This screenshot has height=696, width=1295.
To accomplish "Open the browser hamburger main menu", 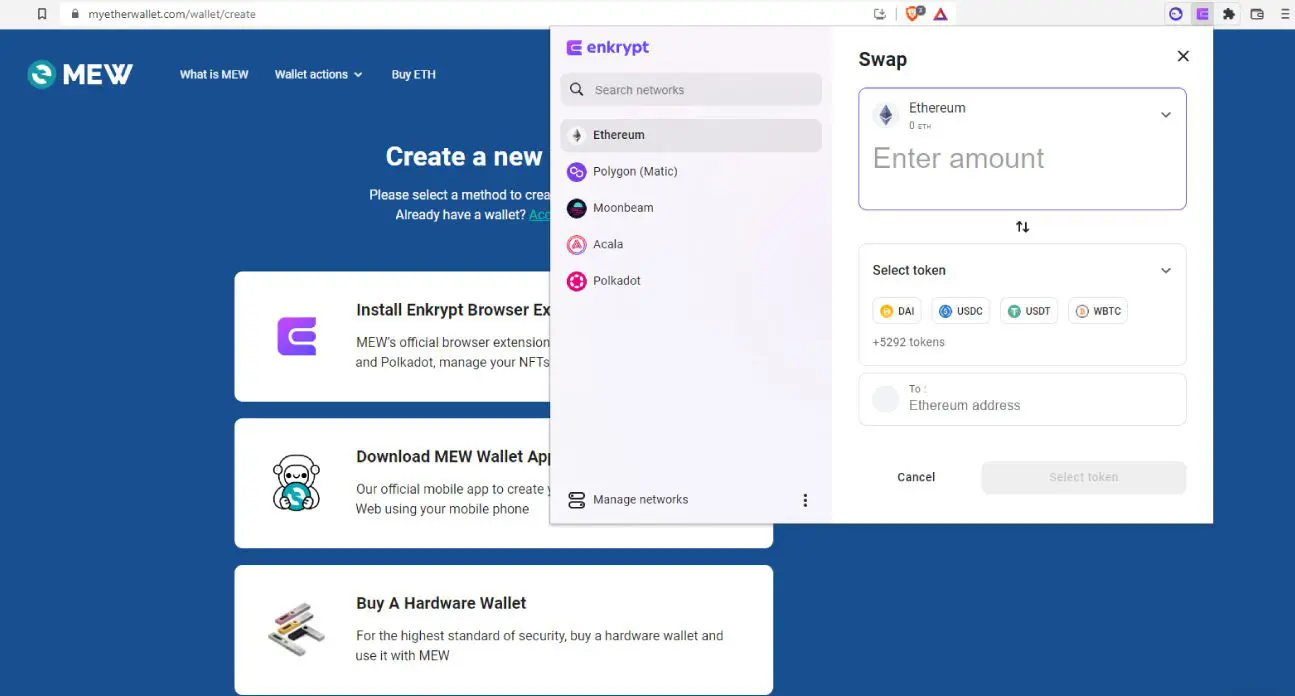I will point(1285,14).
